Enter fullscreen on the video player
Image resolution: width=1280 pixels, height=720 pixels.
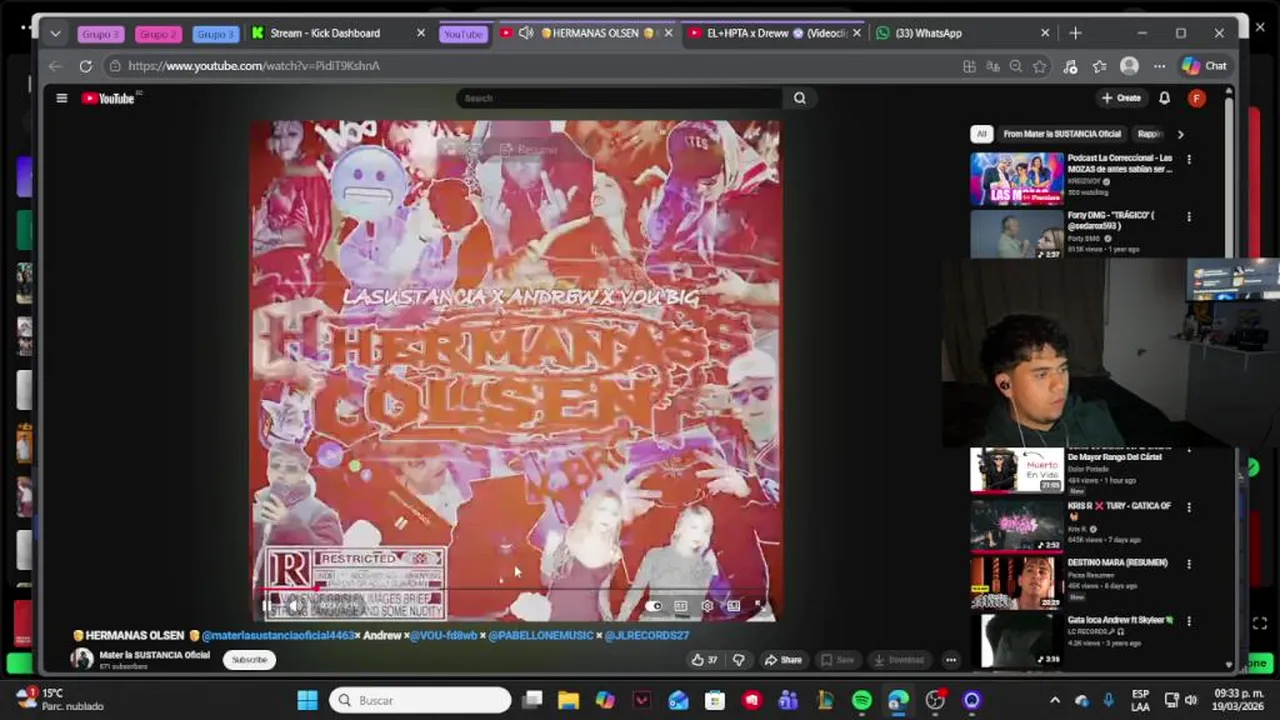[760, 606]
